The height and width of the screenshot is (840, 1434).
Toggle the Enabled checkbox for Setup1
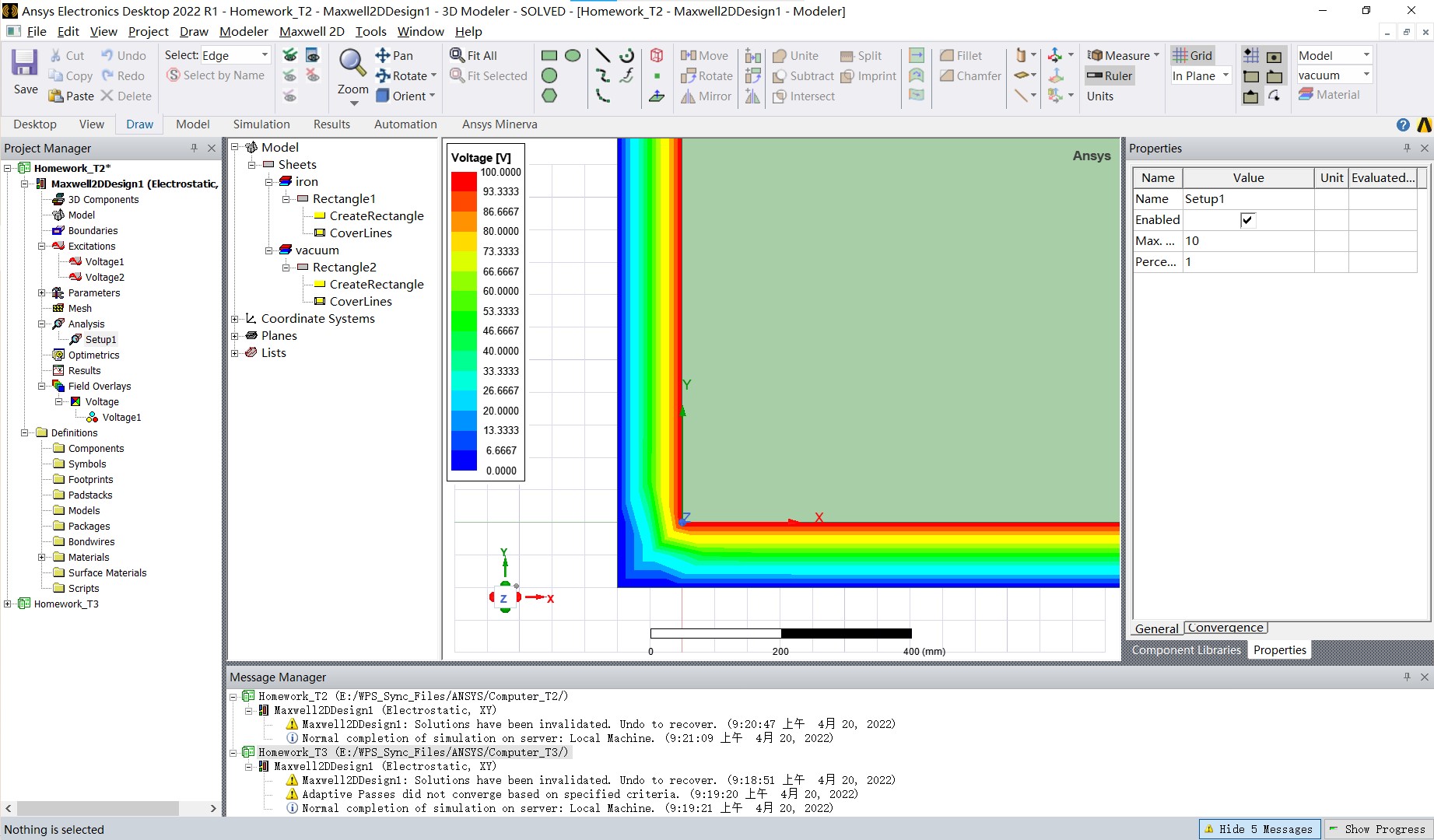[x=1247, y=219]
